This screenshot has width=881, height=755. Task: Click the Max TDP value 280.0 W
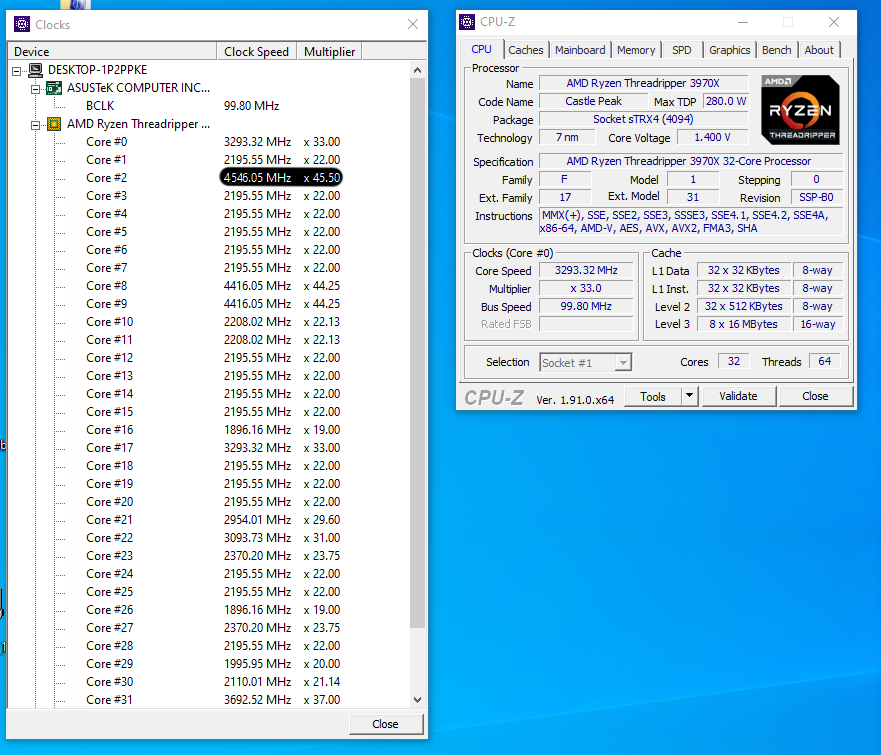pyautogui.click(x=725, y=101)
